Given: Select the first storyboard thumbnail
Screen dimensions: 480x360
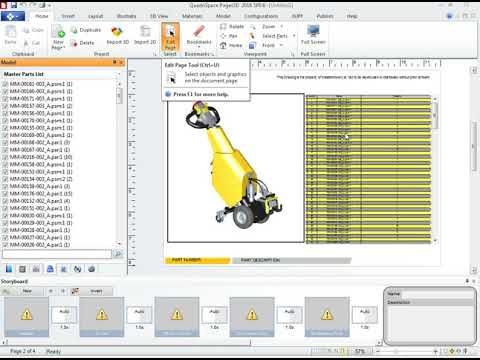Looking at the screenshot, I should pos(27,317).
